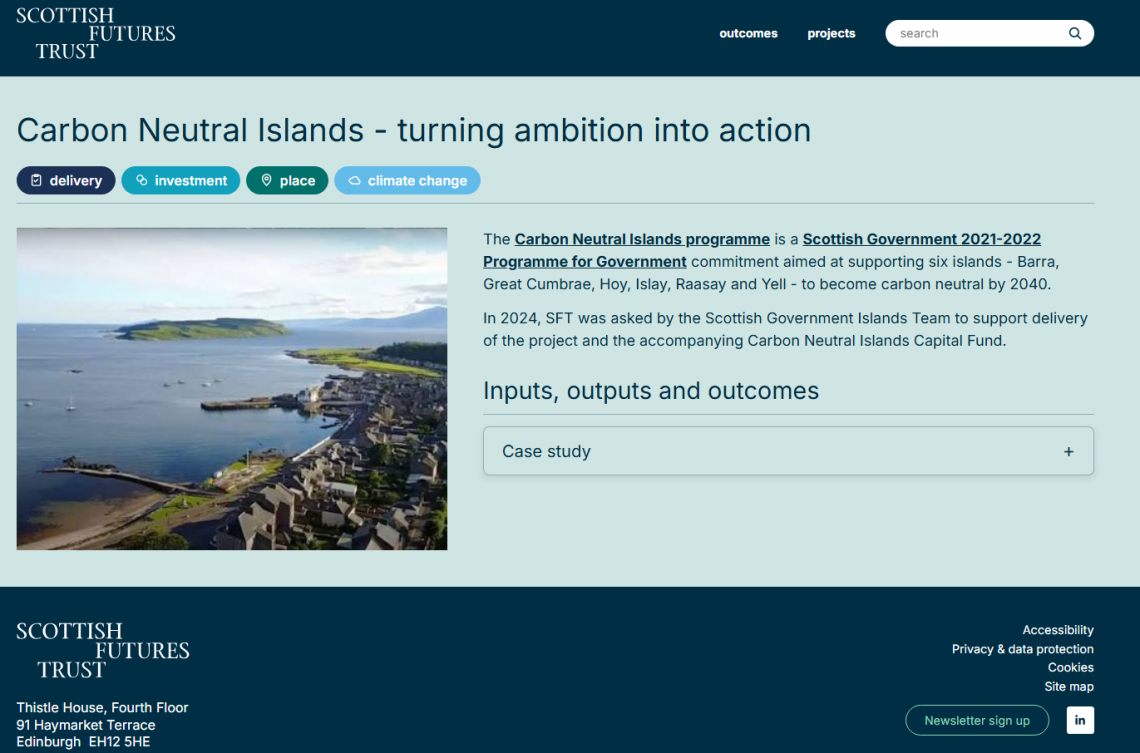Select the investment tag

[x=181, y=180]
